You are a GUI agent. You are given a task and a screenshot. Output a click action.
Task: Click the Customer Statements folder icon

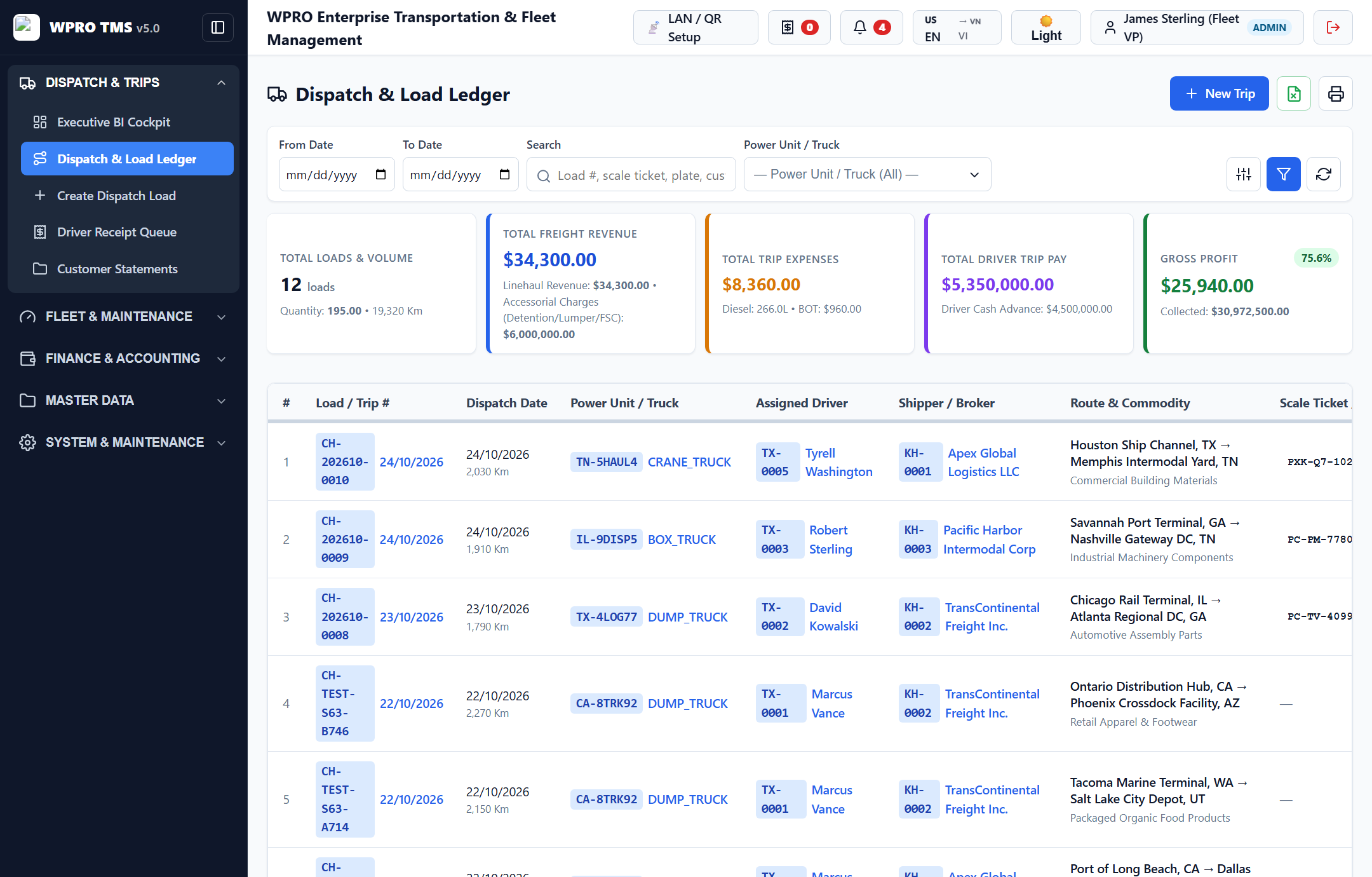tap(40, 269)
